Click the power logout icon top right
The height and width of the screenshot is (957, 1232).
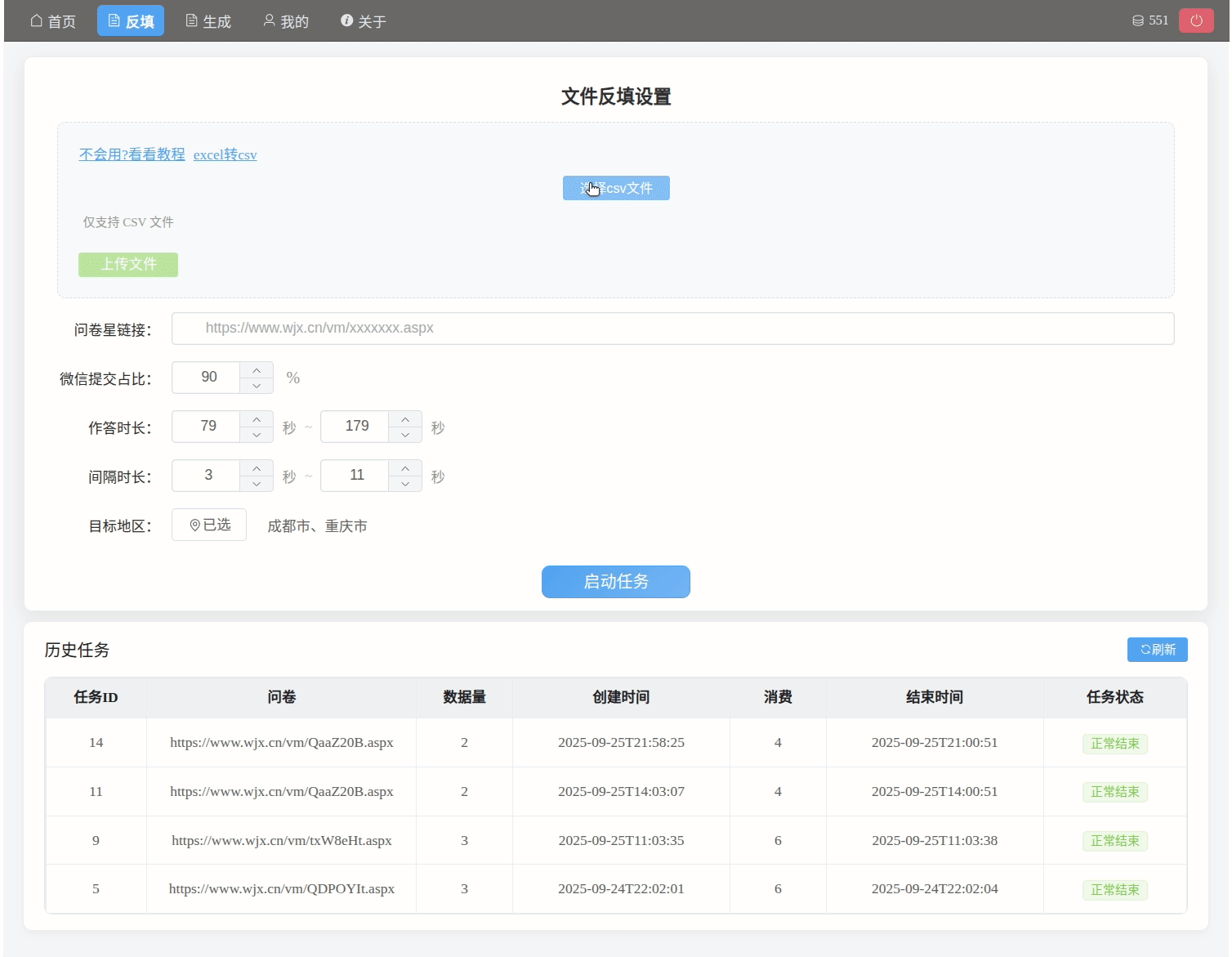tap(1195, 20)
